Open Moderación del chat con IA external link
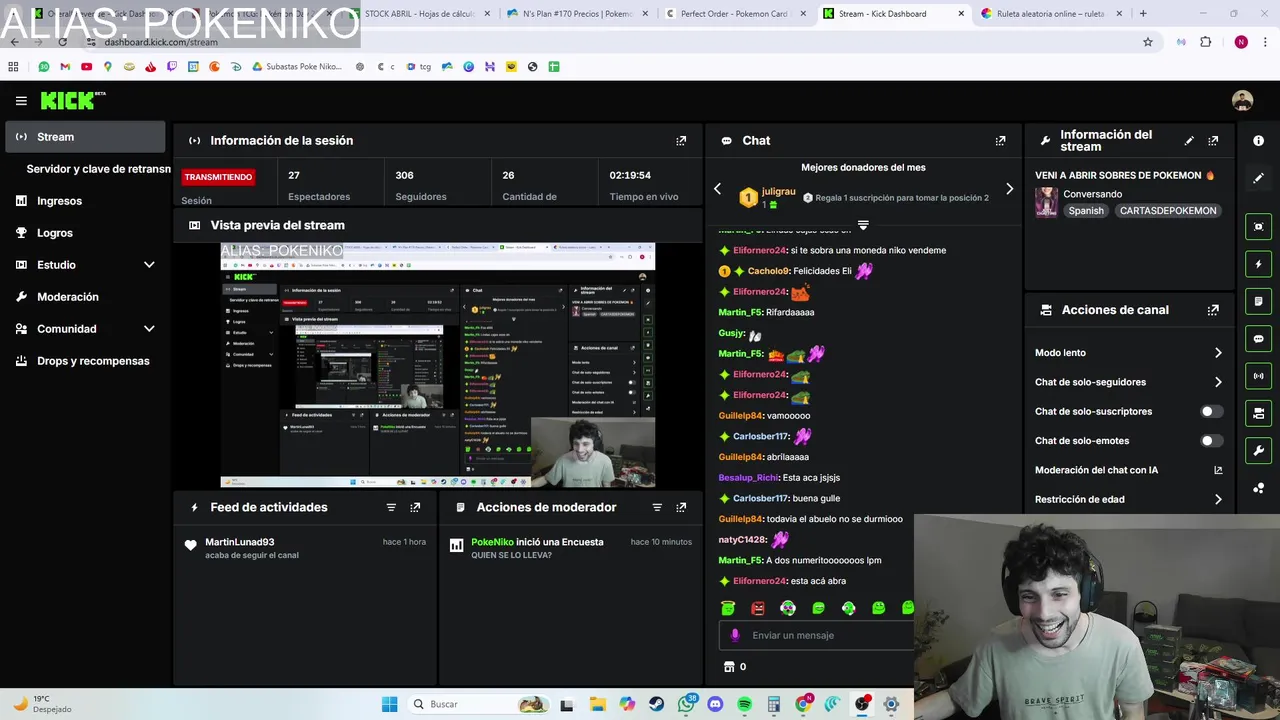 tap(1218, 470)
